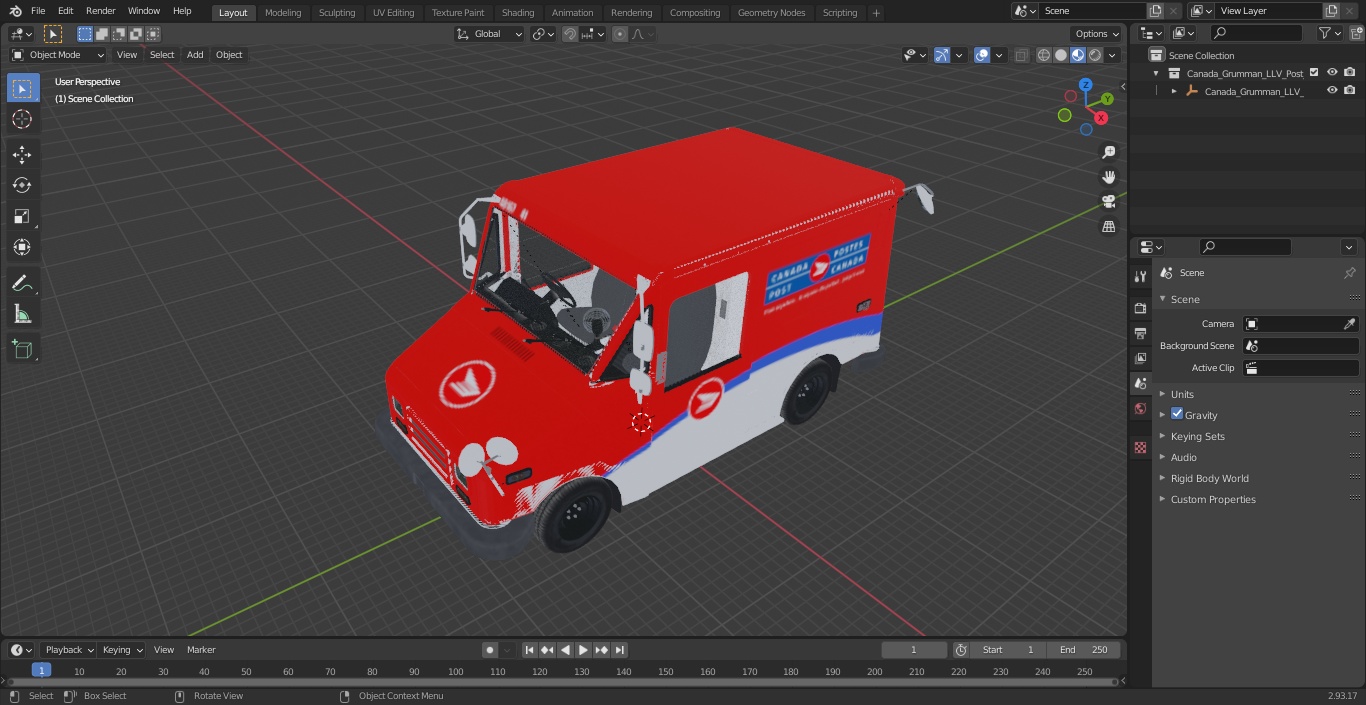This screenshot has height=705, width=1366.
Task: Play the animation forward
Action: [x=583, y=650]
